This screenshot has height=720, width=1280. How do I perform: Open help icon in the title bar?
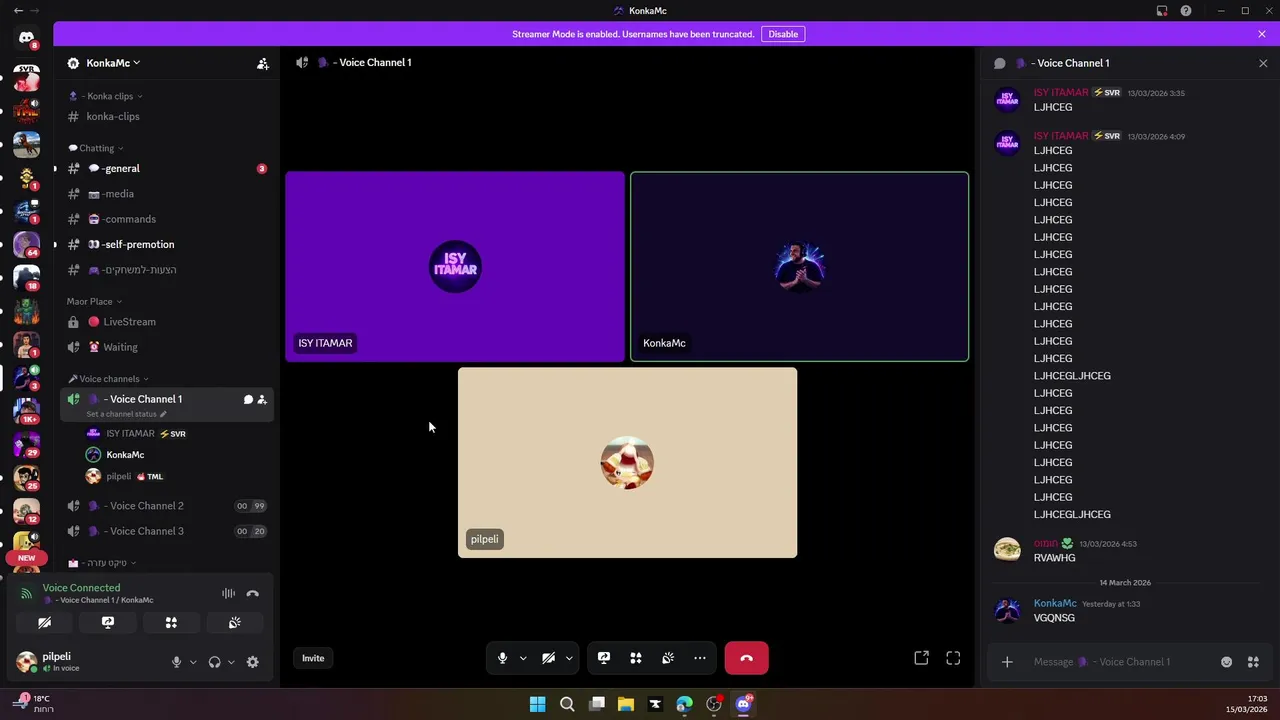click(1186, 11)
